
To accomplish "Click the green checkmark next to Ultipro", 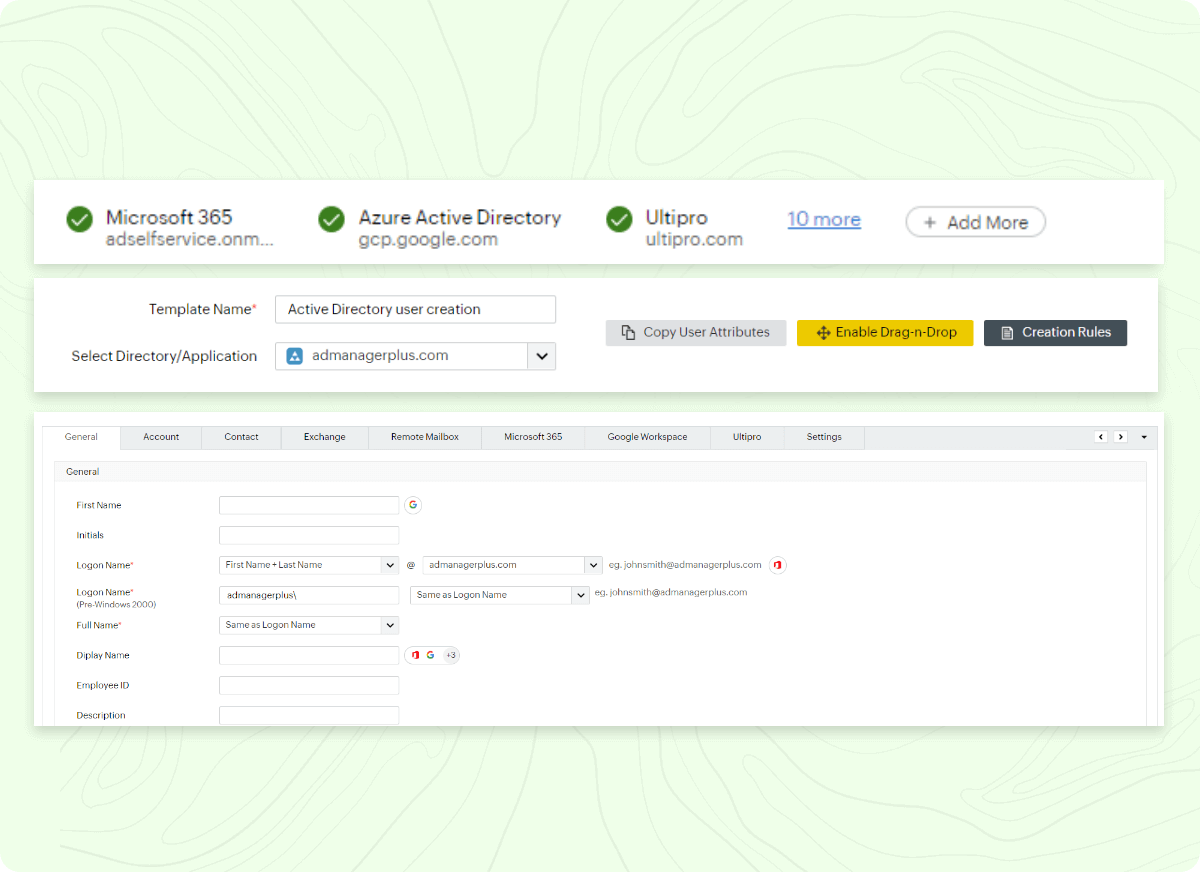I will [619, 219].
